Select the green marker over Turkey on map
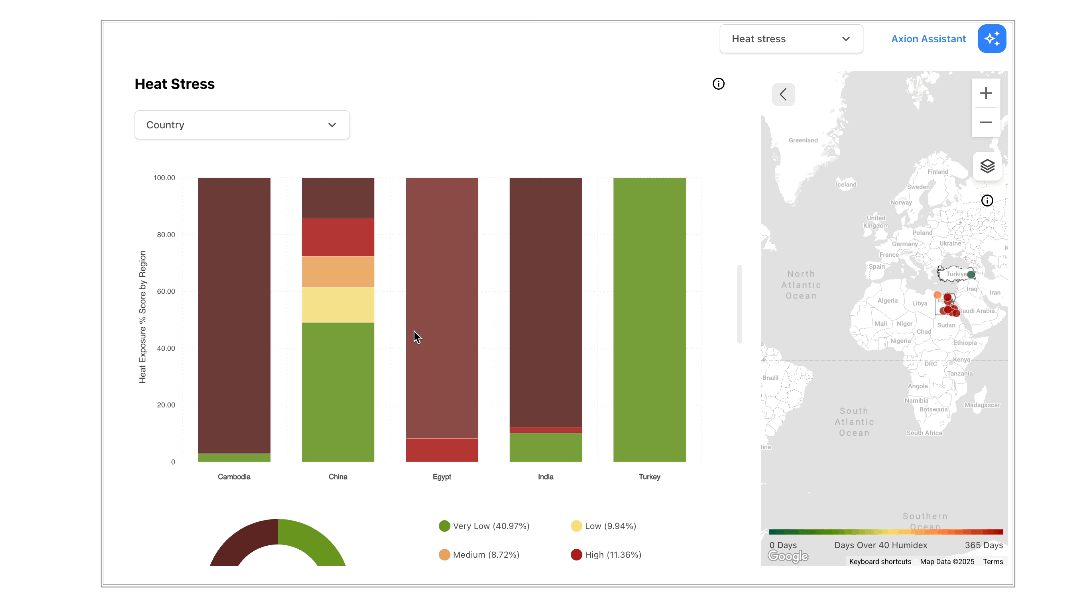 [x=971, y=274]
